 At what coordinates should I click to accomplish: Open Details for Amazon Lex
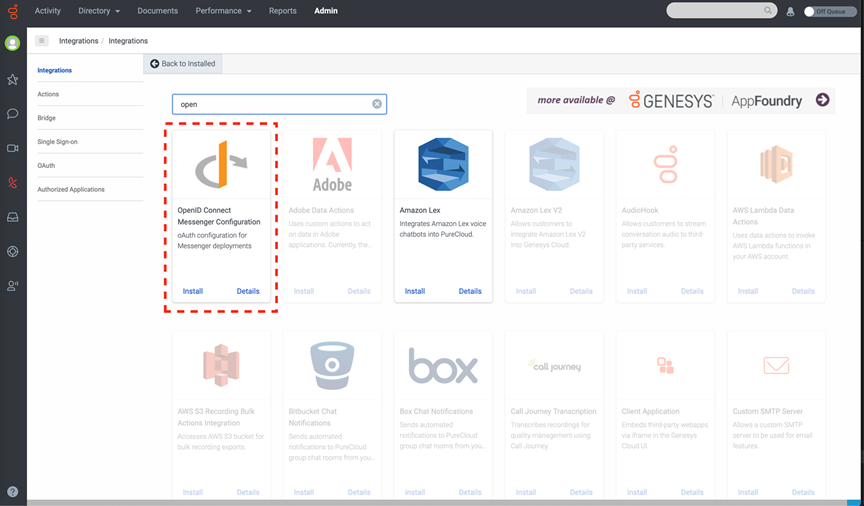[x=470, y=291]
